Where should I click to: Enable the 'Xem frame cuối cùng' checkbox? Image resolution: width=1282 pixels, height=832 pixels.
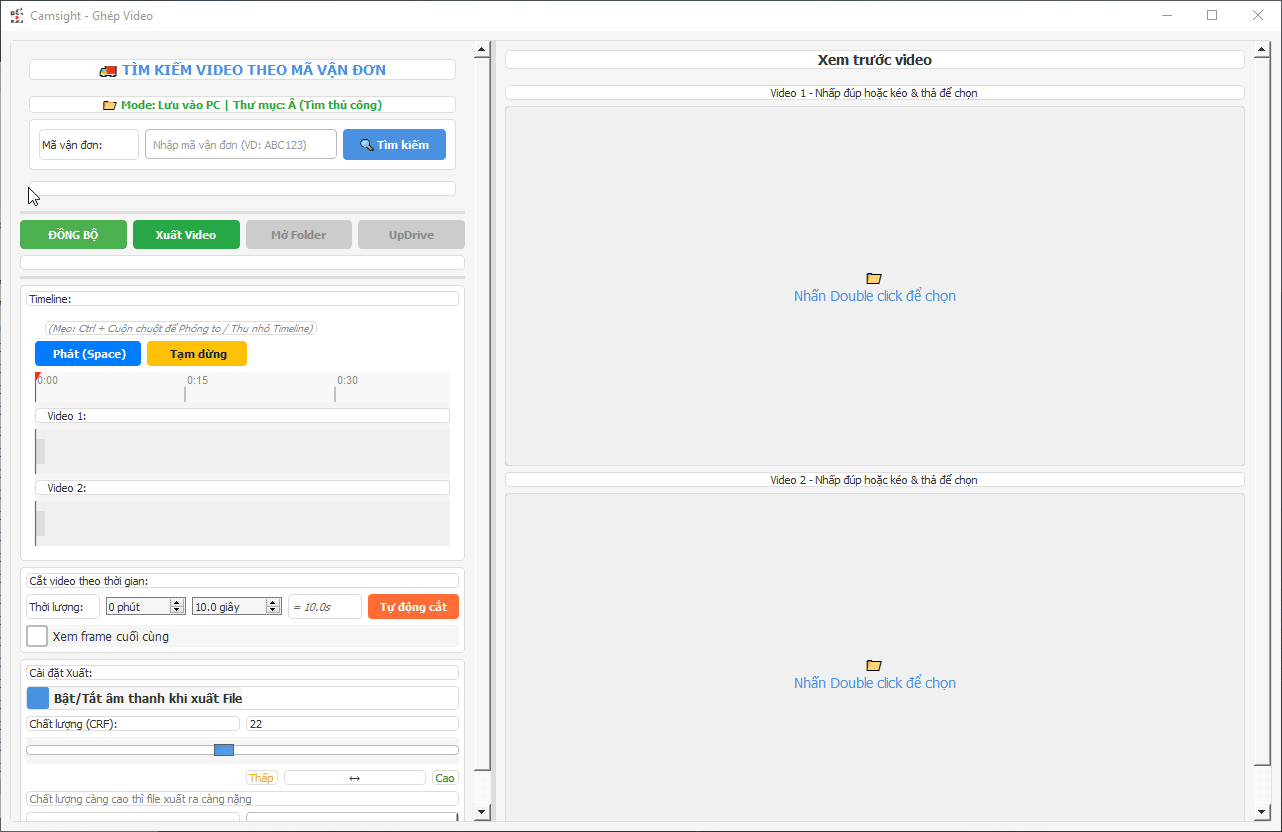(37, 636)
